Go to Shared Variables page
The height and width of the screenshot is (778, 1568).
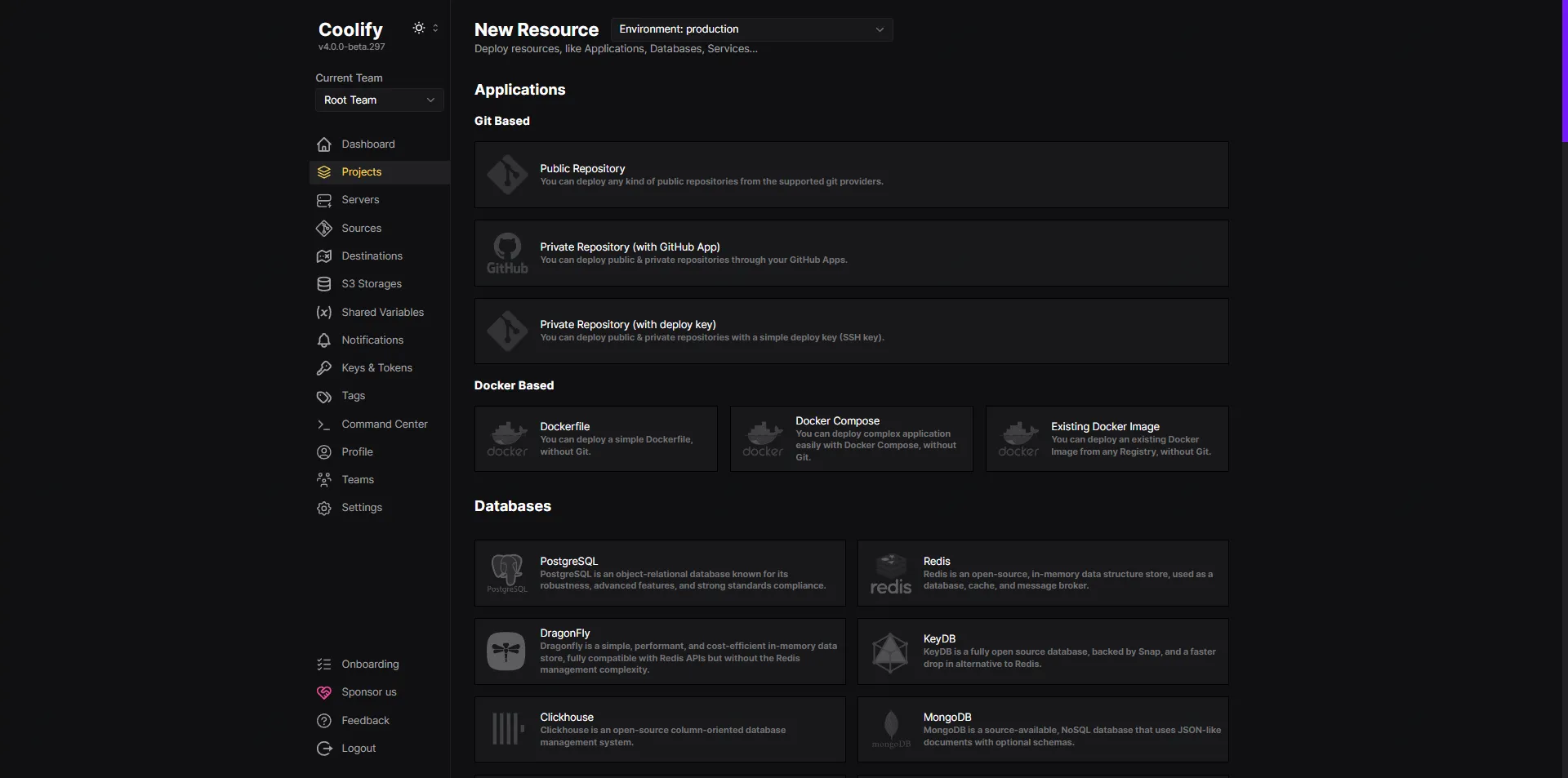[x=382, y=313]
